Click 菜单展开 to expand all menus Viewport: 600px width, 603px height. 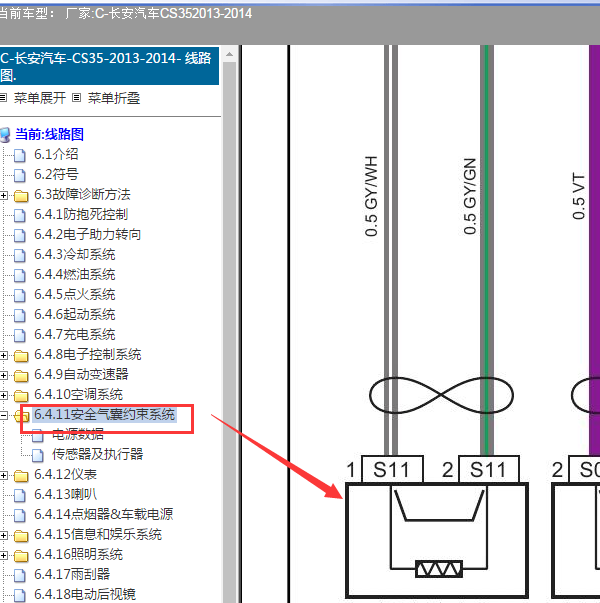click(40, 98)
